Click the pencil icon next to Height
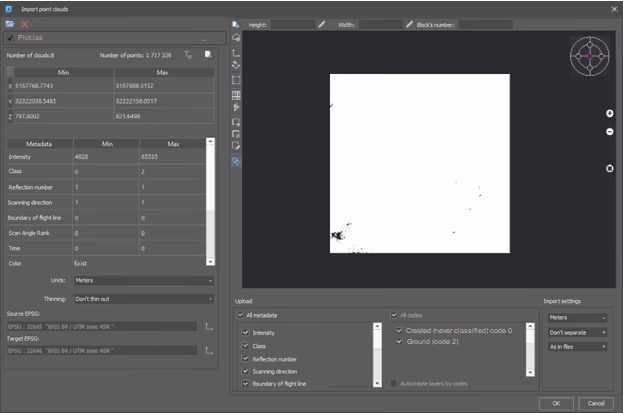The height and width of the screenshot is (414, 623). (x=321, y=25)
